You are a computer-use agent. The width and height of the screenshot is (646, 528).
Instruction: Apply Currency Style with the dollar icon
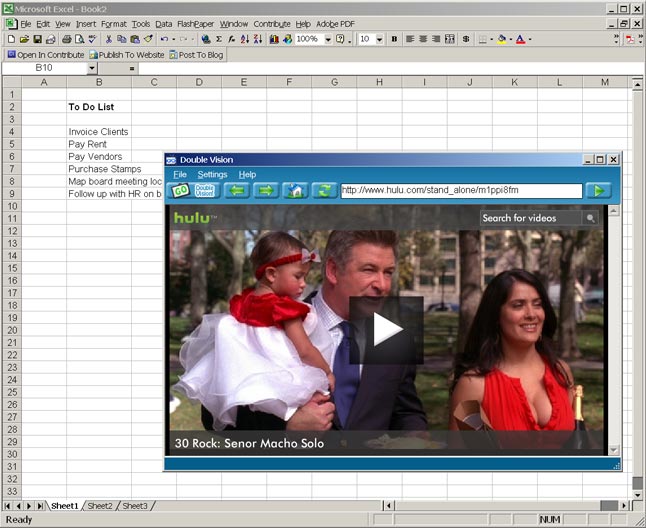tap(466, 39)
